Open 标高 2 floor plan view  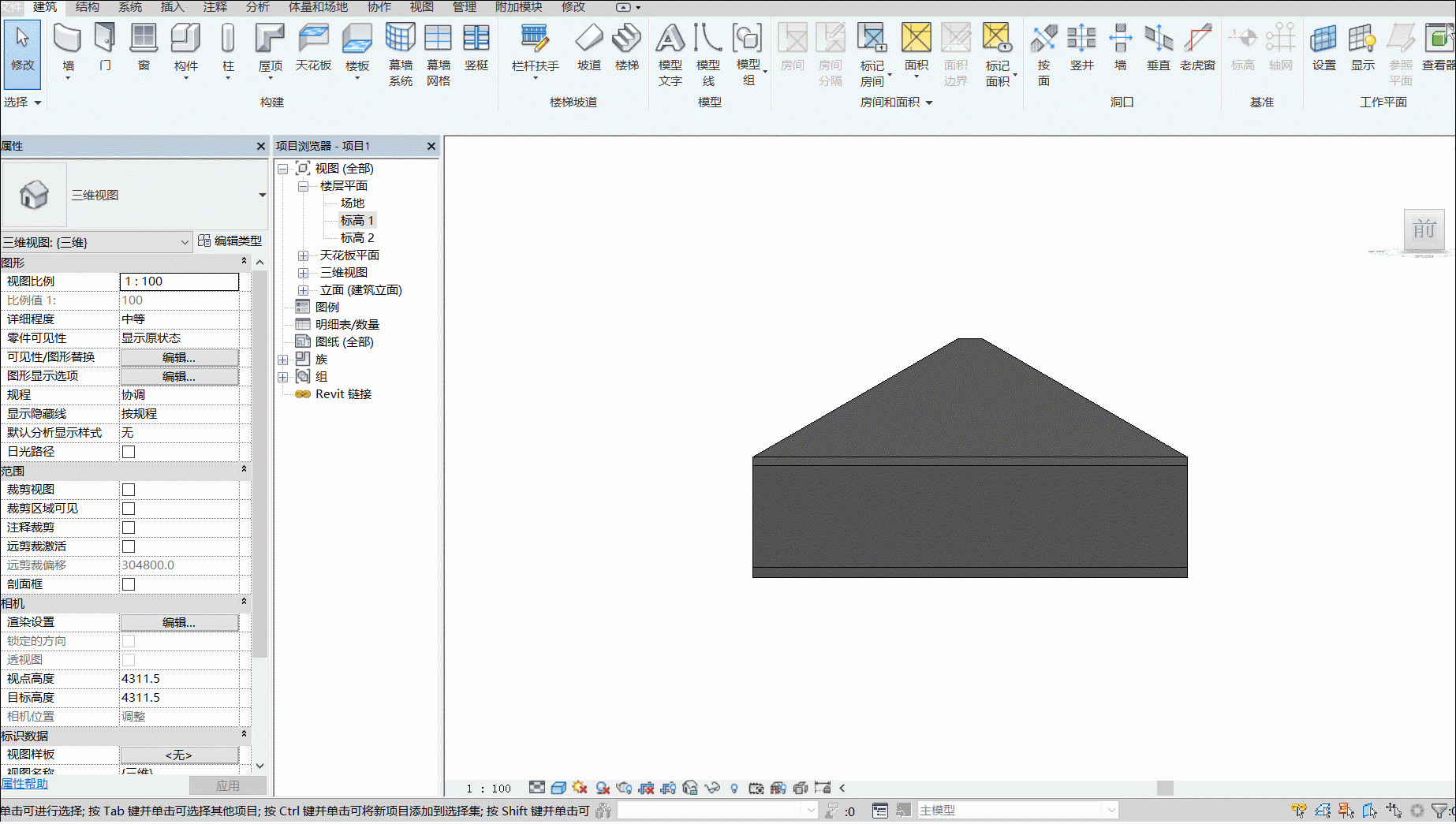[357, 238]
